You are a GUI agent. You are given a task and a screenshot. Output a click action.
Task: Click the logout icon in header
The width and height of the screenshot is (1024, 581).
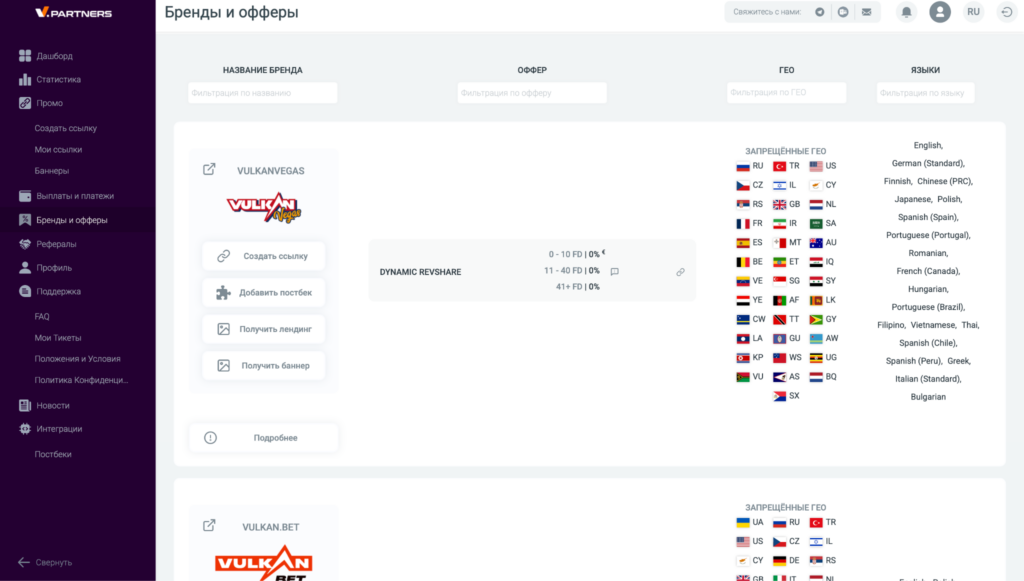[1007, 12]
